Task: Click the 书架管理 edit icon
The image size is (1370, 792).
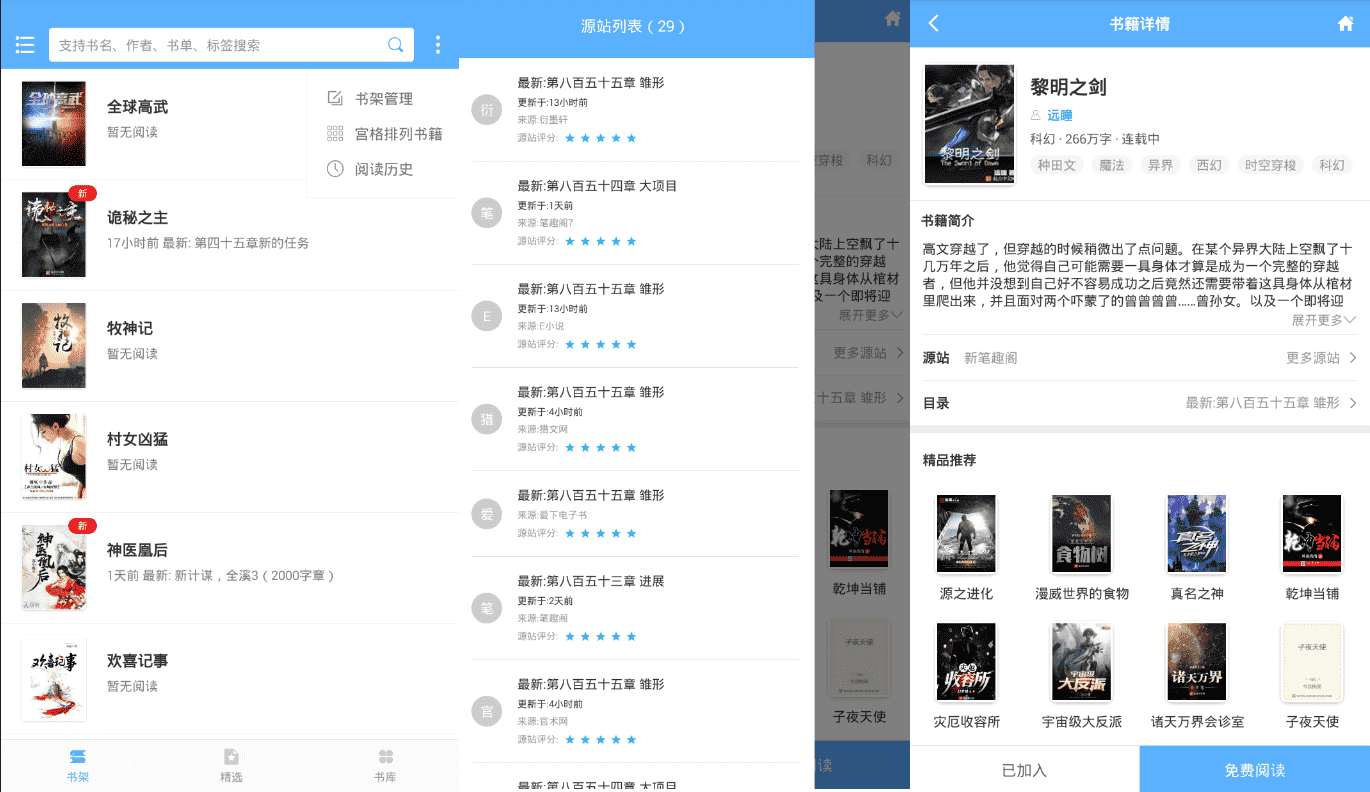Action: (335, 99)
